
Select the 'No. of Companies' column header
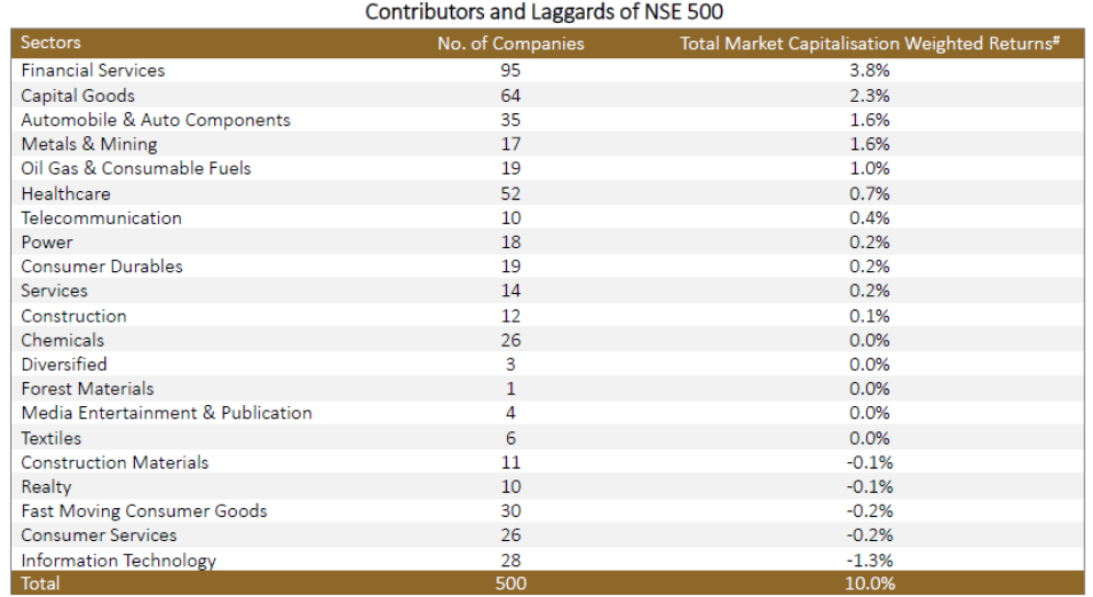coord(510,43)
